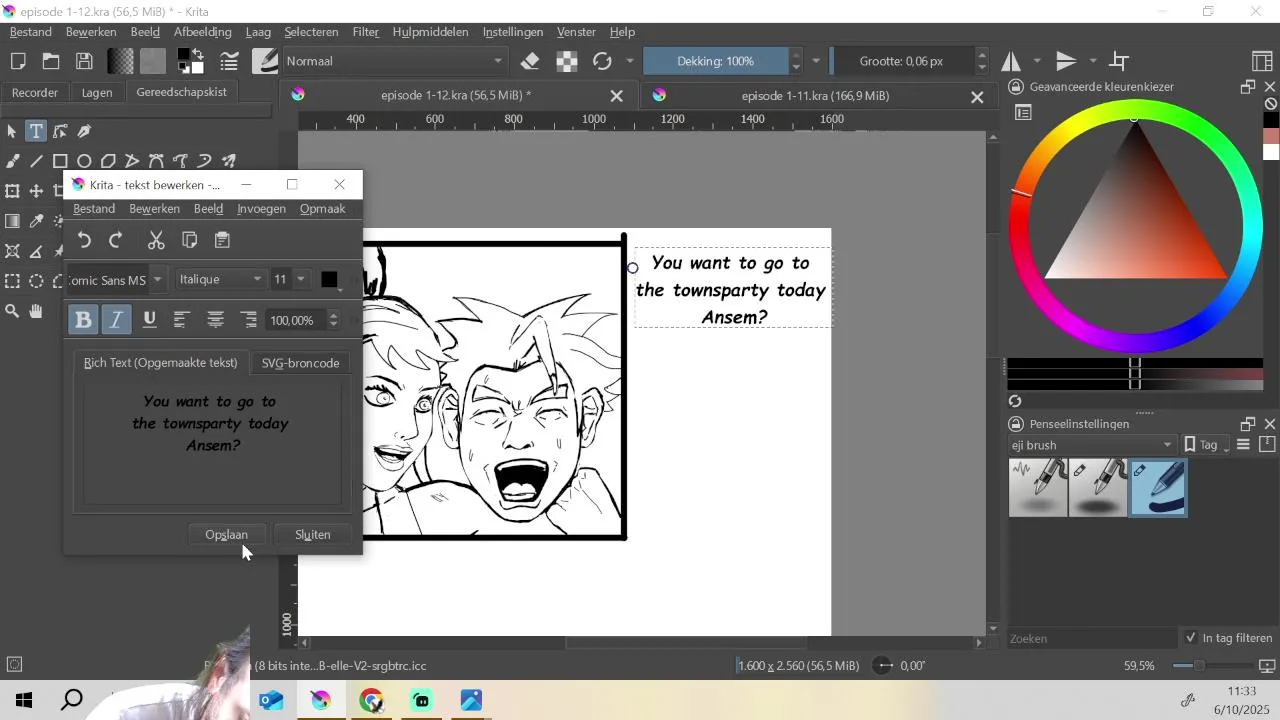
Task: Cut text with the scissors icon
Action: pos(156,240)
